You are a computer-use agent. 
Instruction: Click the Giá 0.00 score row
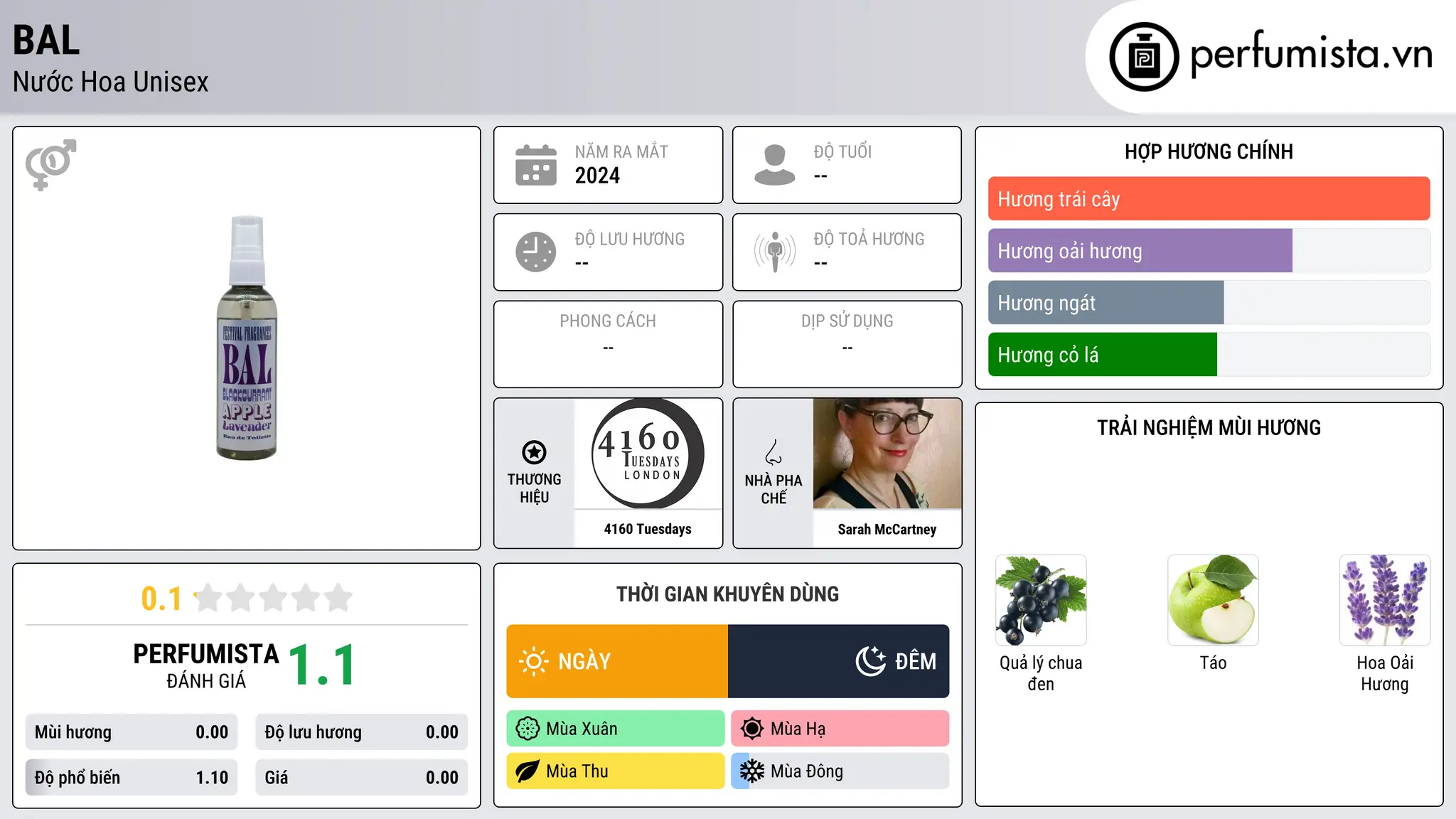point(362,777)
